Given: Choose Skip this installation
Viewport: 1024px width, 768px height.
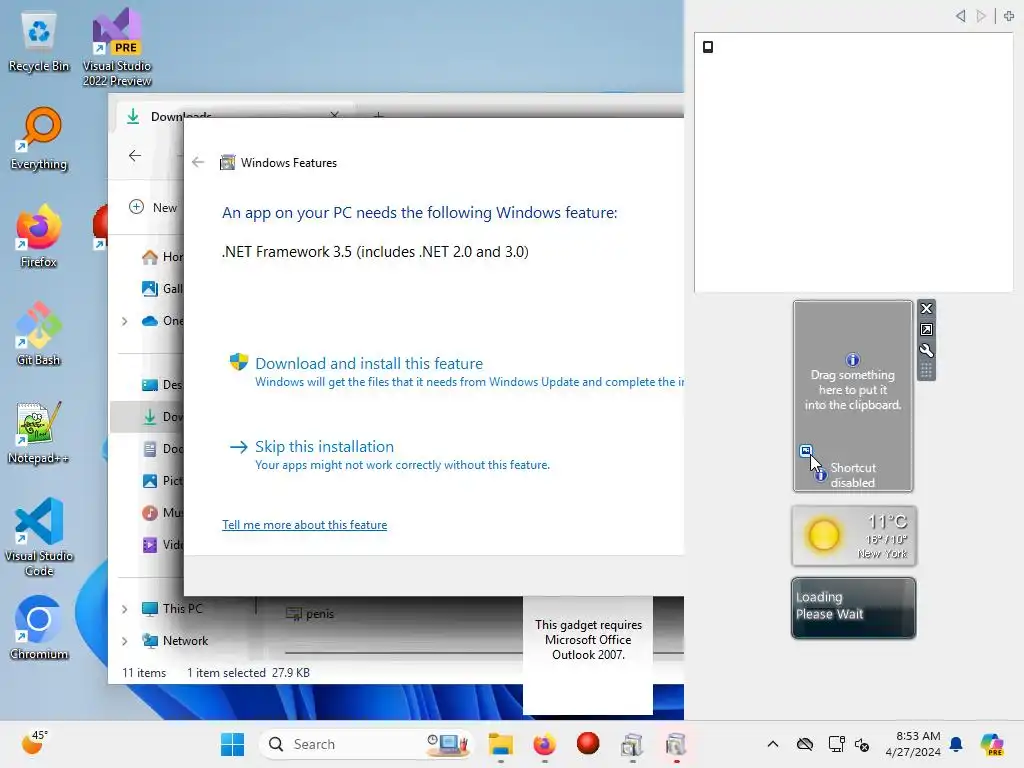Looking at the screenshot, I should pos(324,446).
